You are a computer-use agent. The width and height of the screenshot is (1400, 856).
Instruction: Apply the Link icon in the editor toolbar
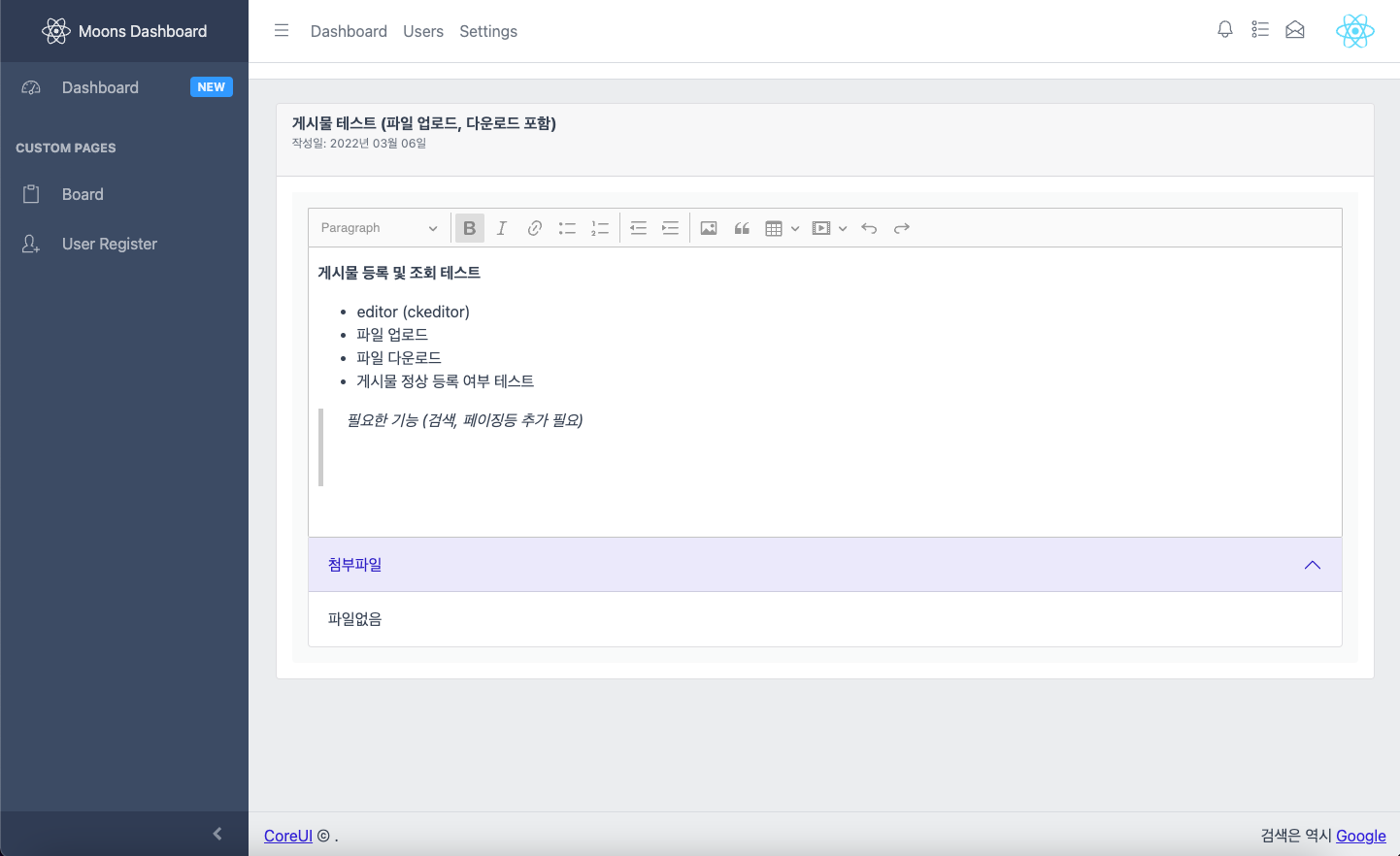[x=534, y=227]
